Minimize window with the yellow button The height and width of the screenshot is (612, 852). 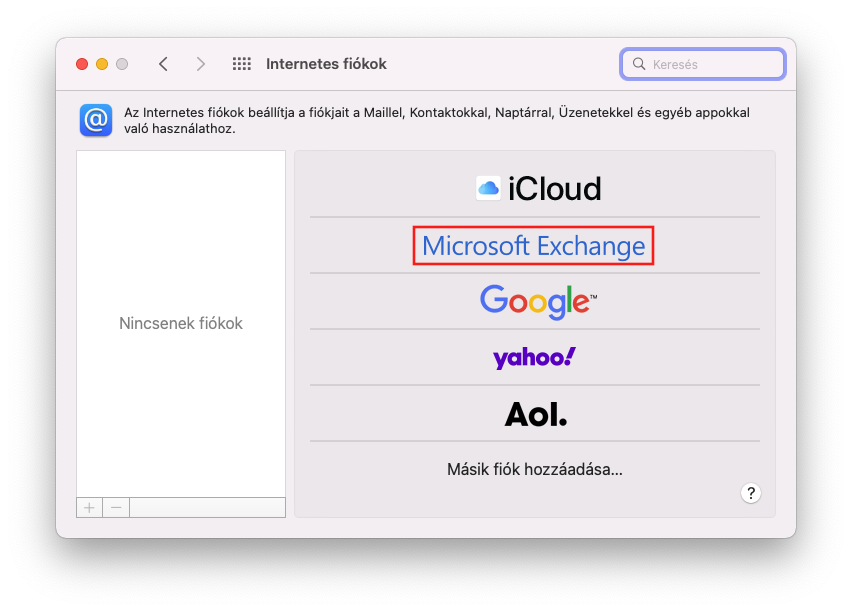tap(102, 64)
